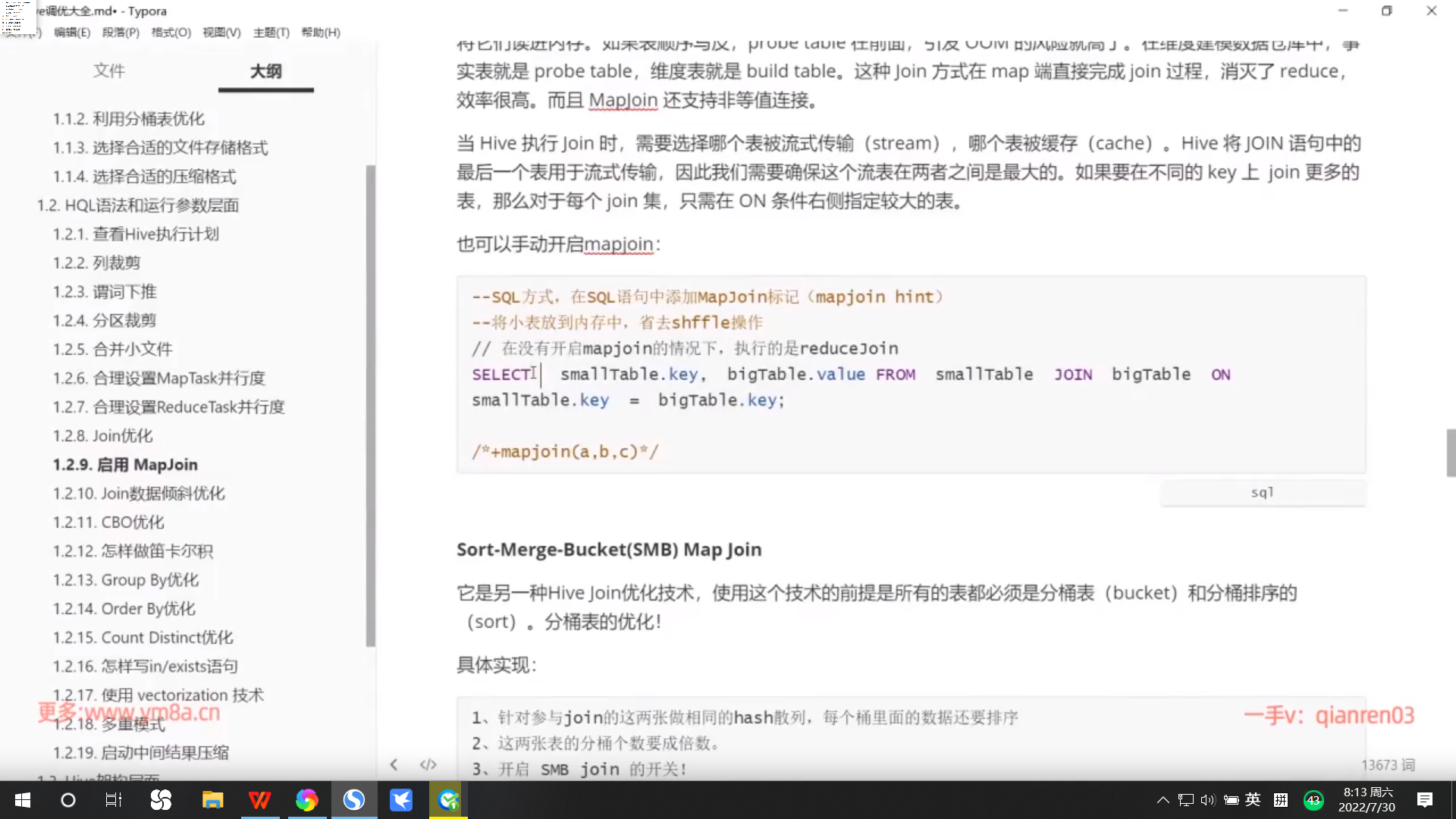1456x819 pixels.
Task: Open notification center icon
Action: 1425,800
